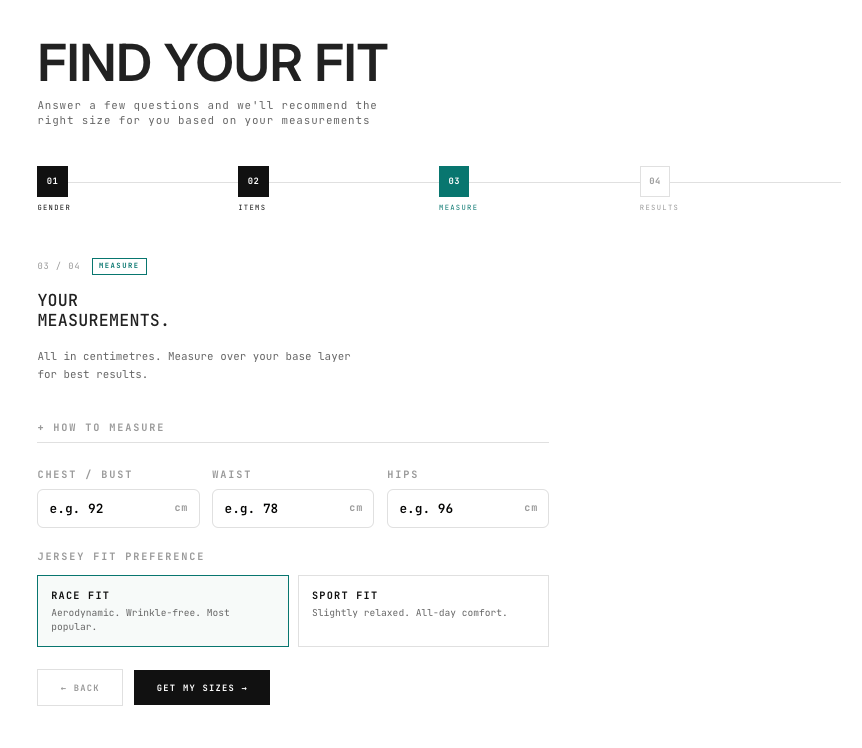Click the cm unit in Chest field

181,508
